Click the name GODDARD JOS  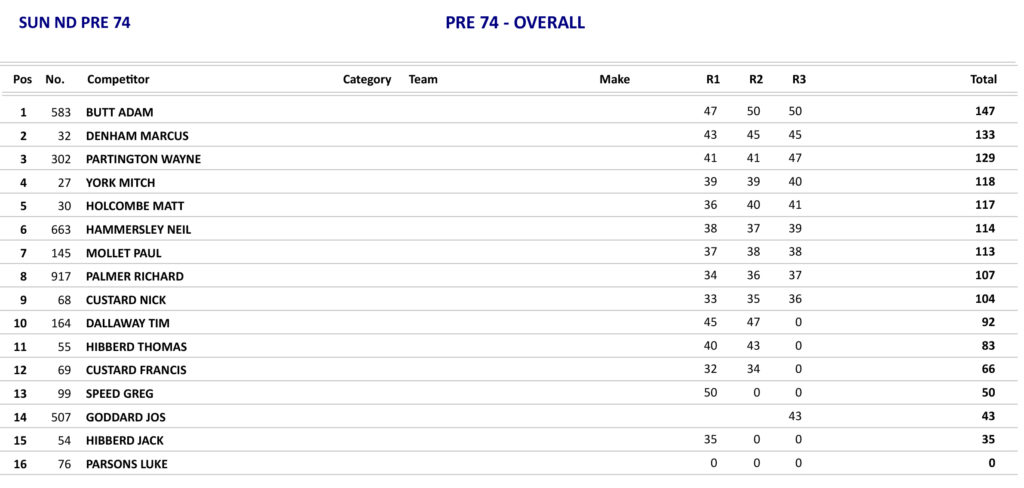click(125, 417)
